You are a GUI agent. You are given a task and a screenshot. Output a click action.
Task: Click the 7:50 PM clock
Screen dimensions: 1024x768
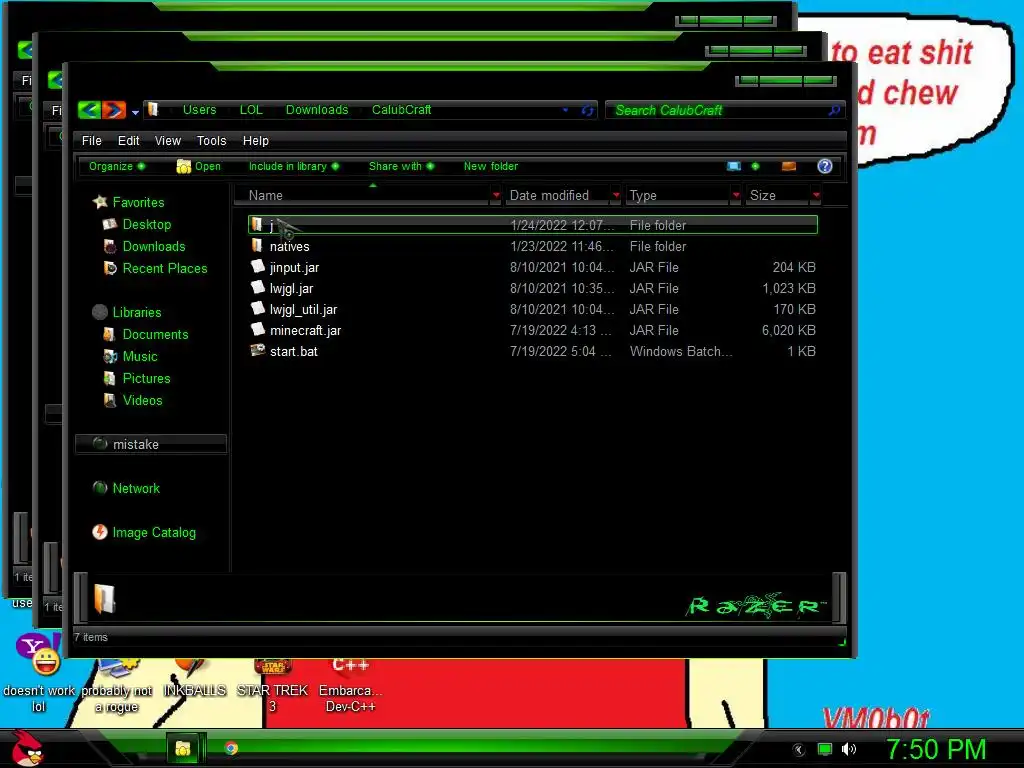tap(936, 749)
